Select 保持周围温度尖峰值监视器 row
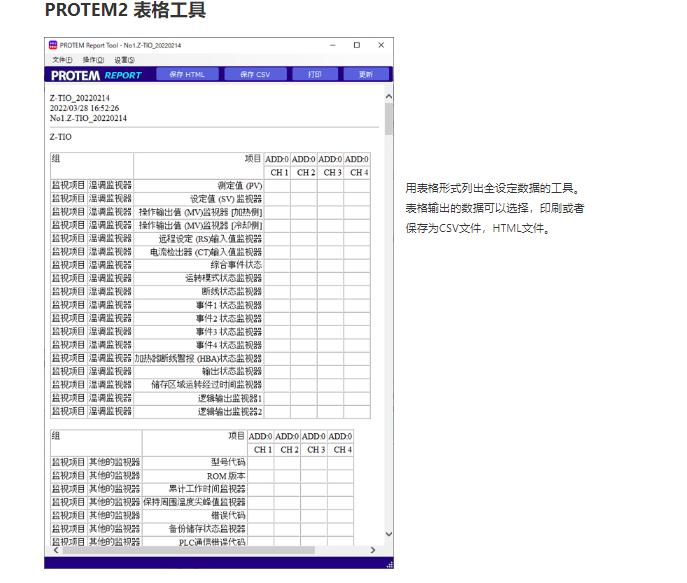The image size is (687, 583). 202,502
